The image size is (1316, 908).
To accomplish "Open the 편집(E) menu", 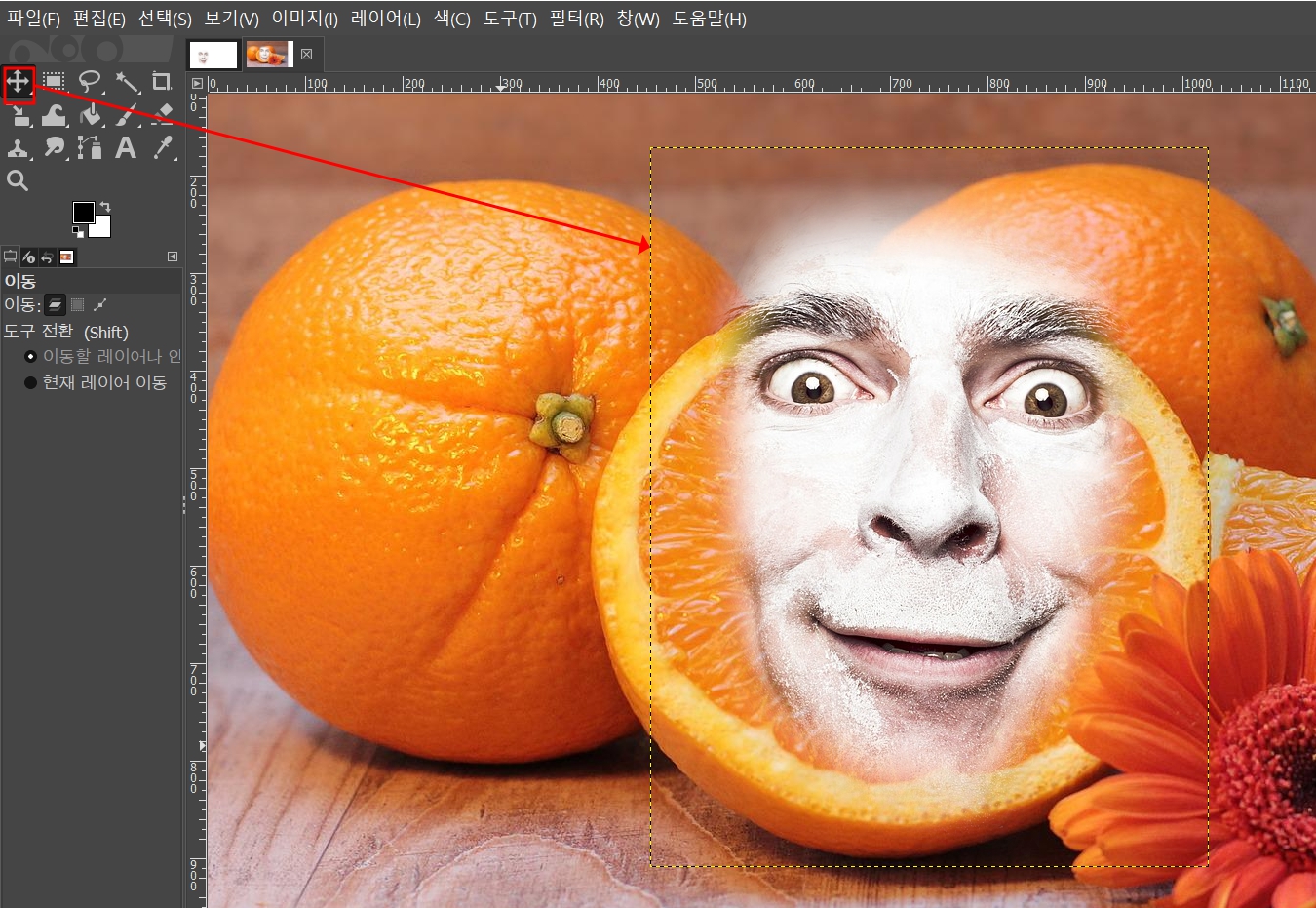I will 98,19.
